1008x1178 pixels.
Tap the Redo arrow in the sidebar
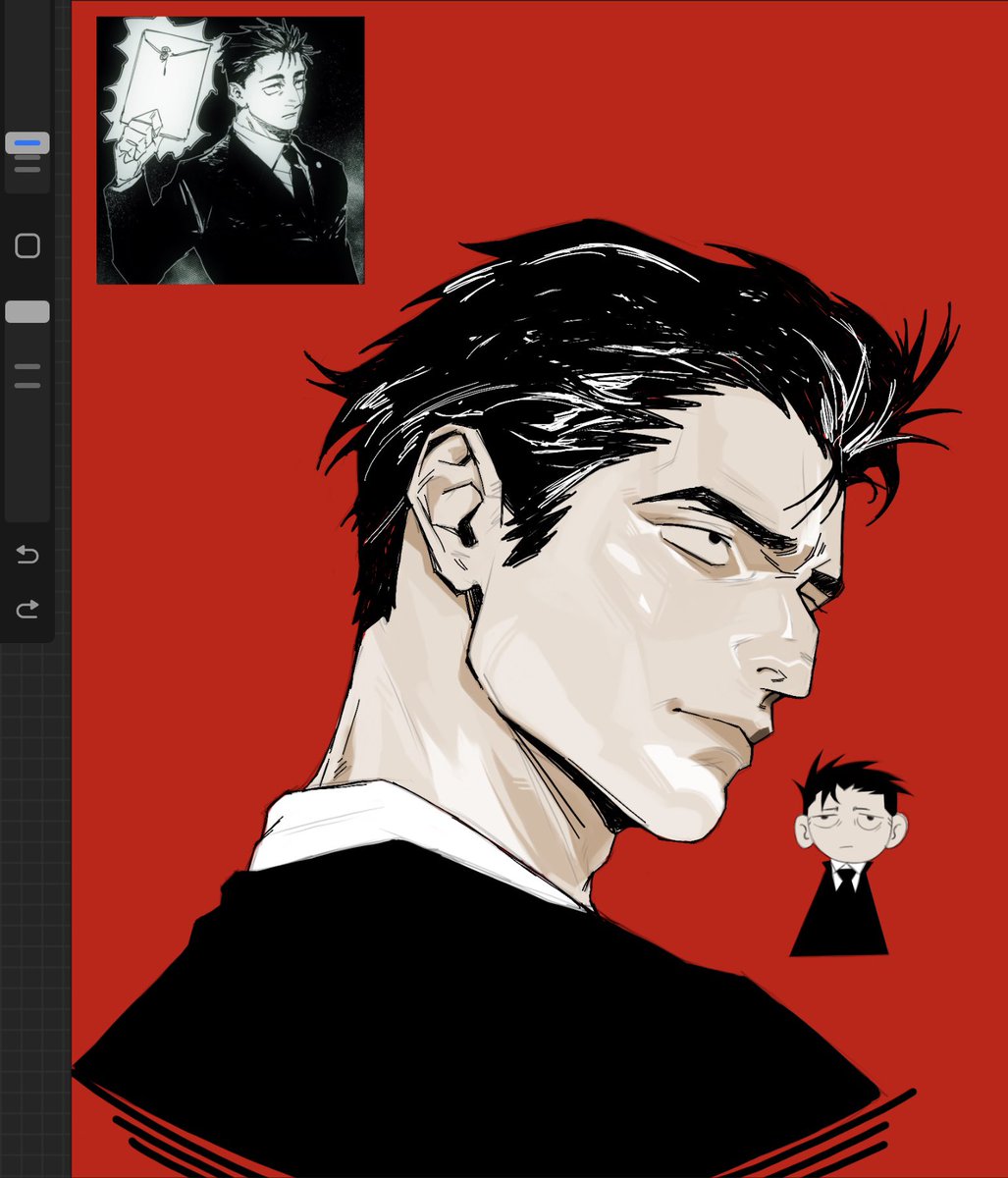(27, 609)
